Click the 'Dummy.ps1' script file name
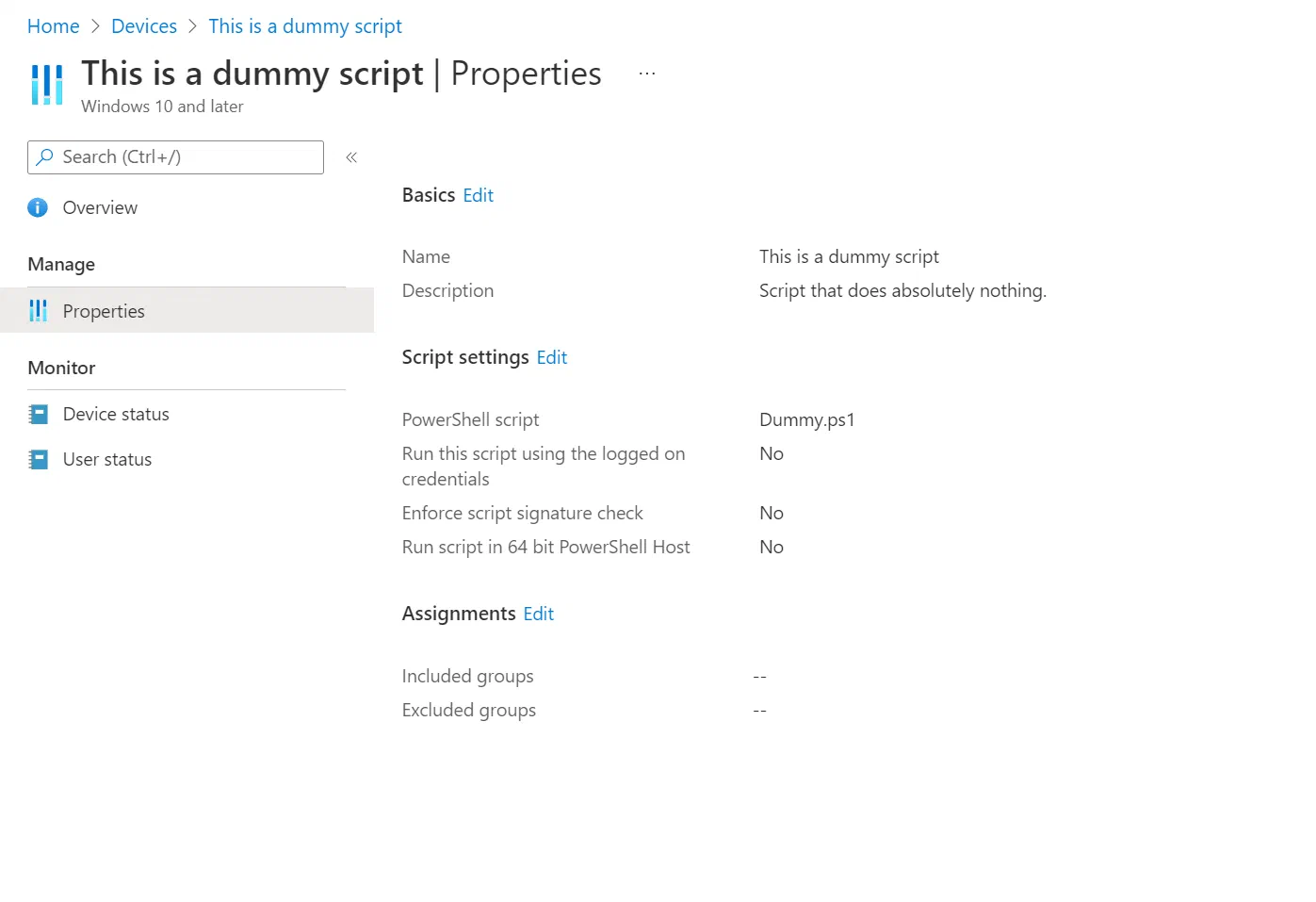Screen dimensions: 1316x902 (807, 419)
